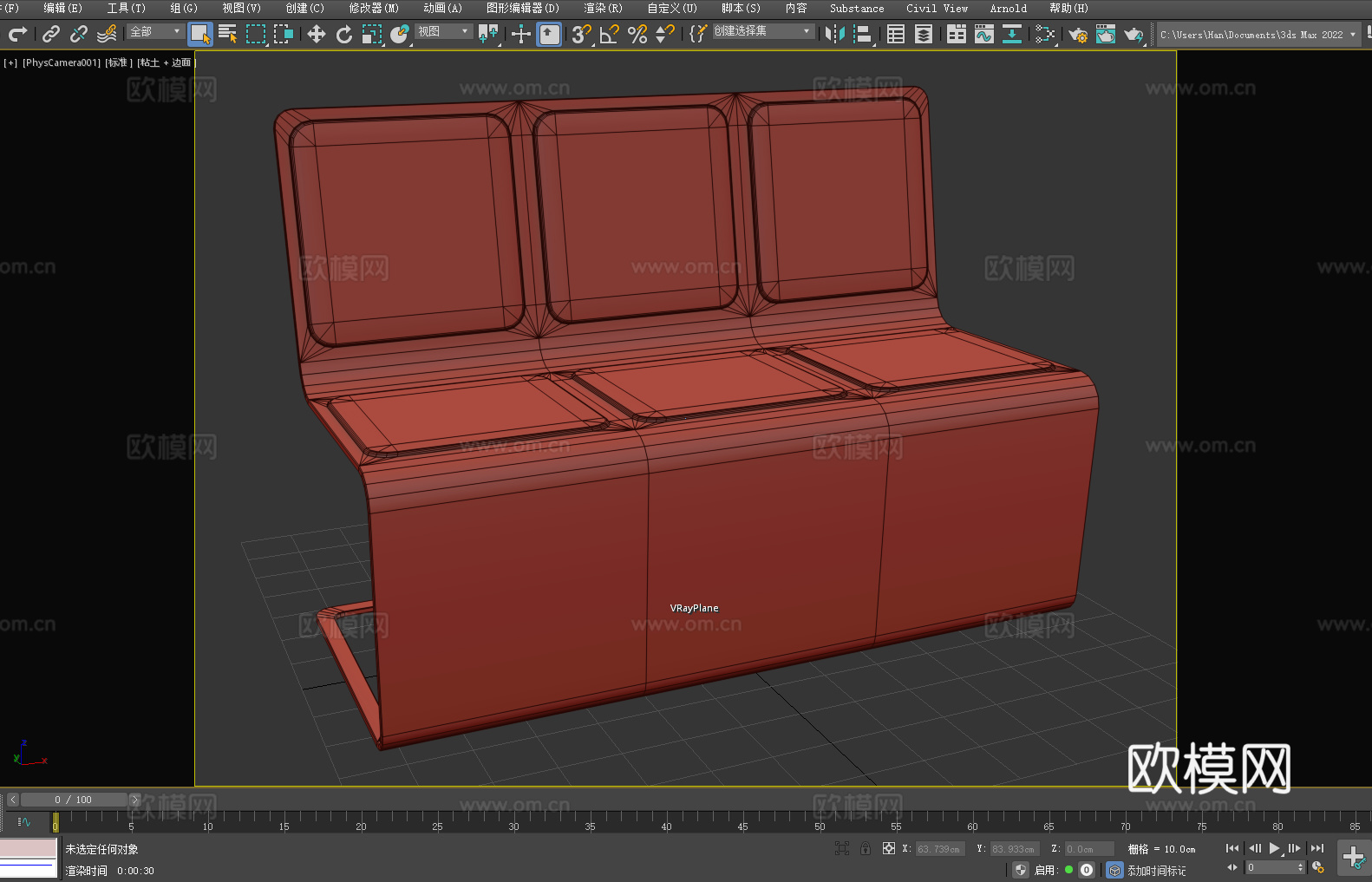Go to start frame button
Viewport: 1372px width, 882px height.
(x=1232, y=848)
